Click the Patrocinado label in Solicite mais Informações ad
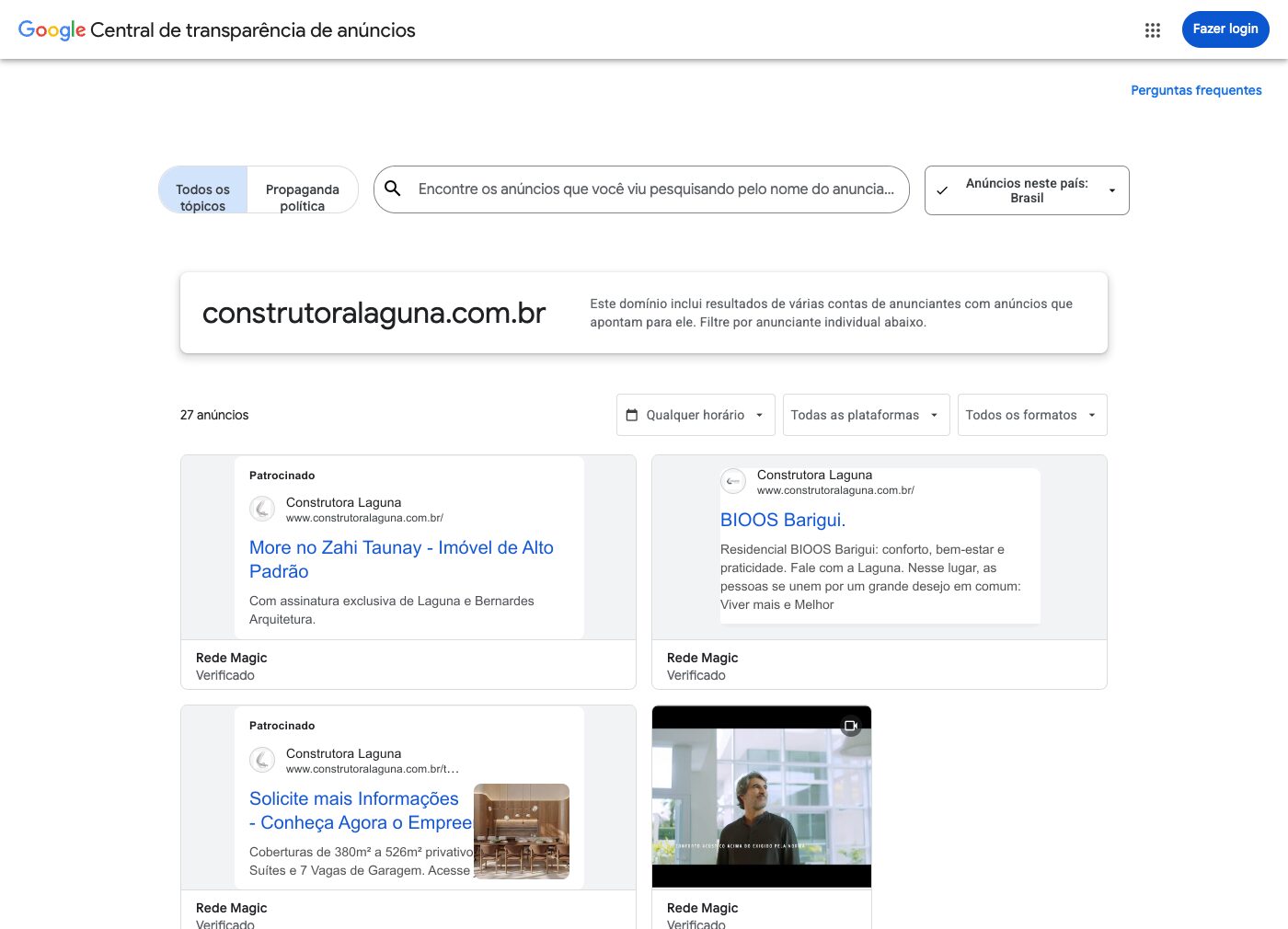The height and width of the screenshot is (929, 1288). click(282, 726)
